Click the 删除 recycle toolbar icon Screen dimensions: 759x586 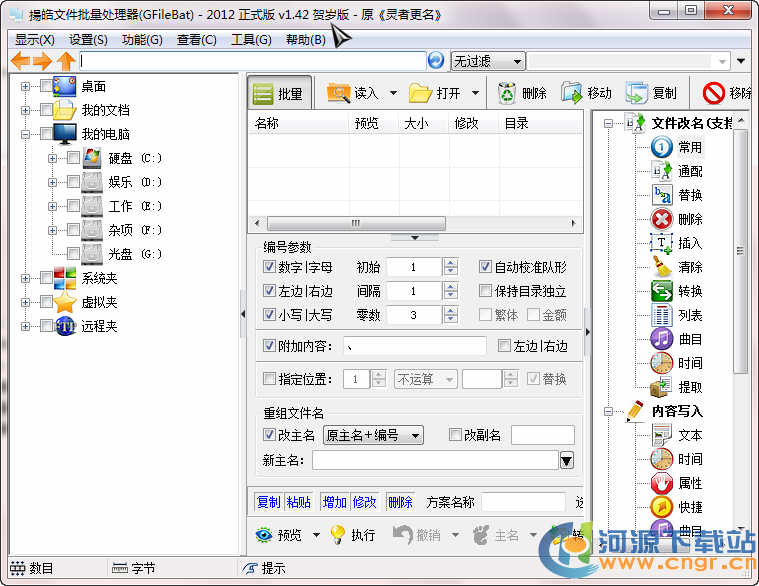coord(508,93)
